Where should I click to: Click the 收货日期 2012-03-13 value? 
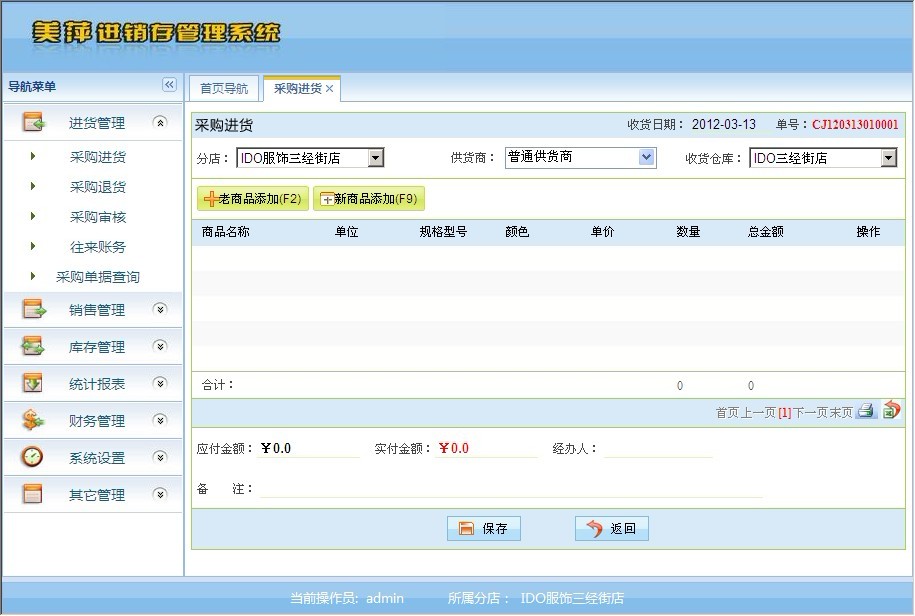click(724, 124)
